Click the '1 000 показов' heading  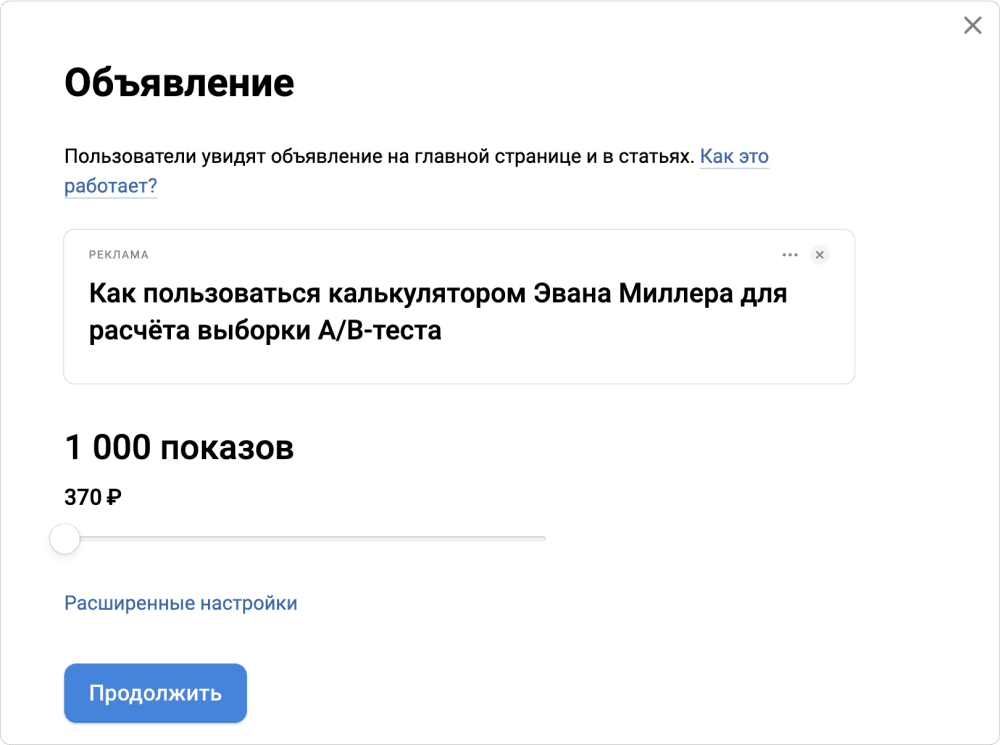point(179,447)
